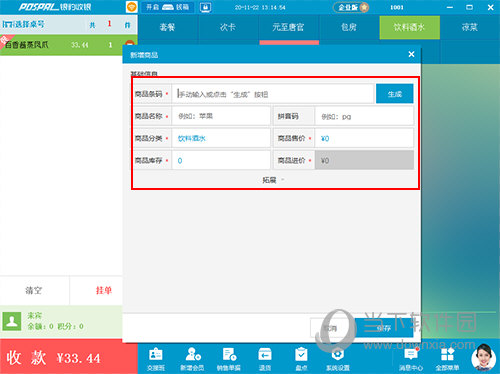Select the 百香酱蒸凤爪 order row
This screenshot has height=374, width=500.
pos(61,44)
